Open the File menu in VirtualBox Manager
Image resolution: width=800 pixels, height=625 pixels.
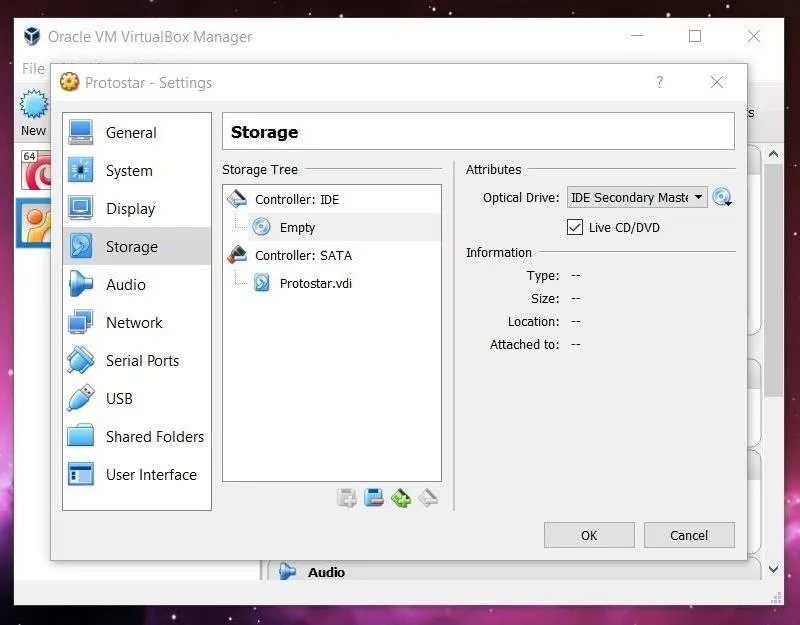(33, 68)
